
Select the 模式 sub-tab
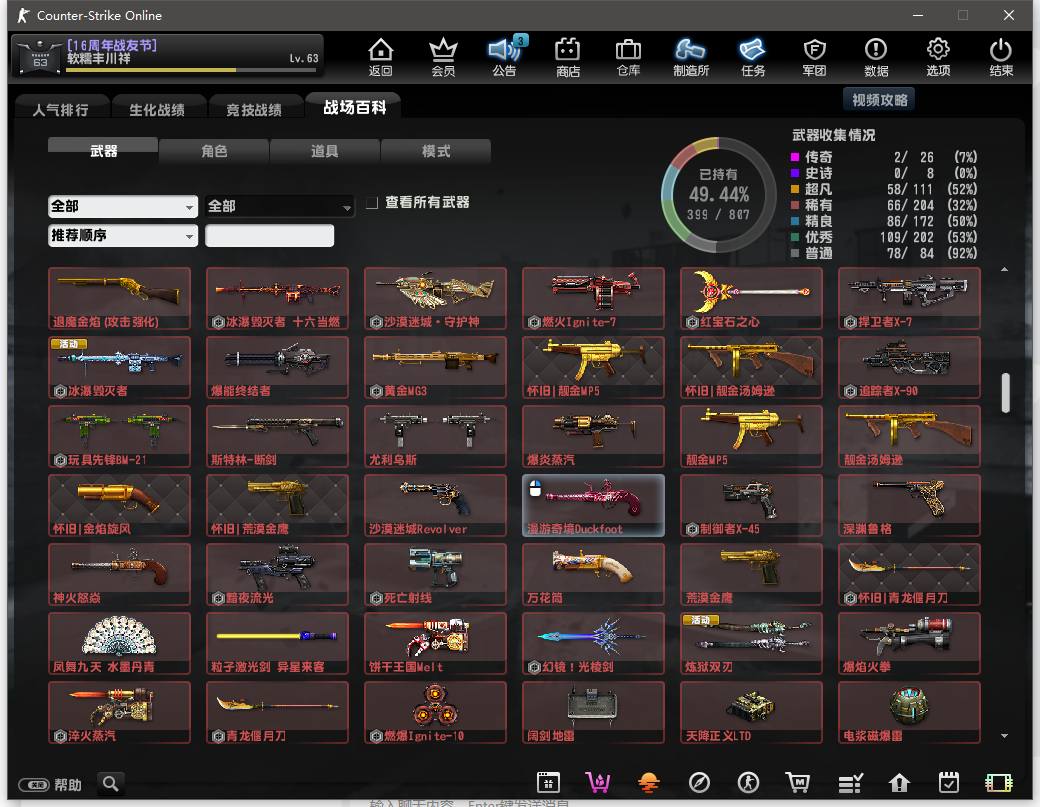pos(436,151)
